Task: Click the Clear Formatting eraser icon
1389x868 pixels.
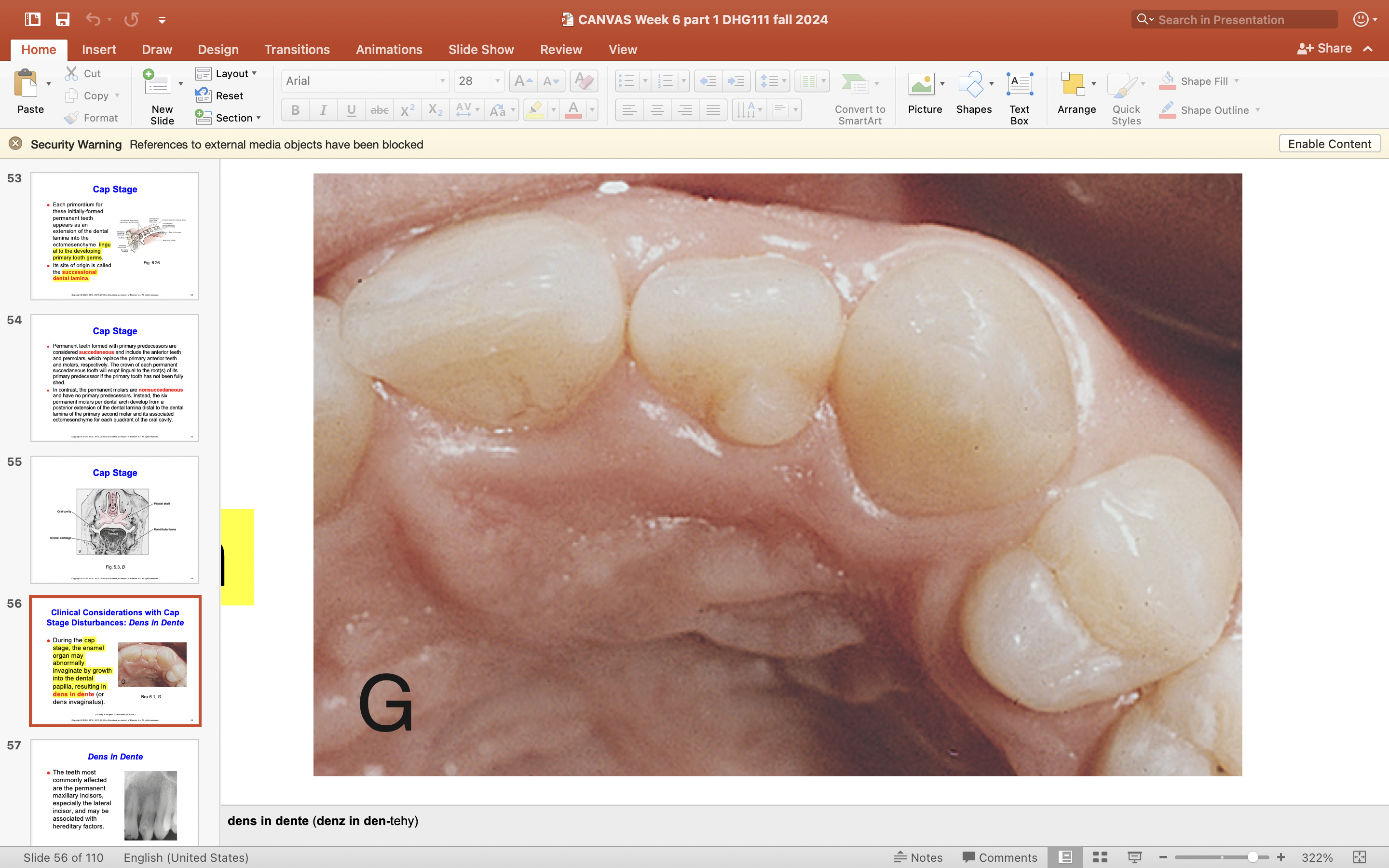Action: 584,81
